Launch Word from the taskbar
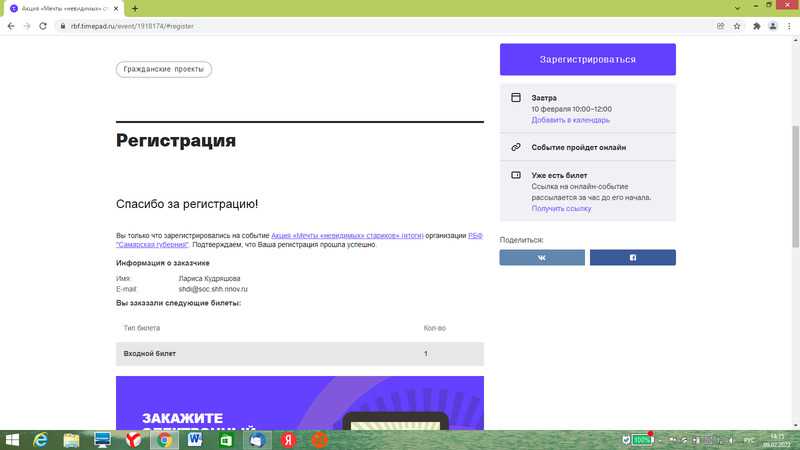Viewport: 800px width, 450px height. click(194, 439)
